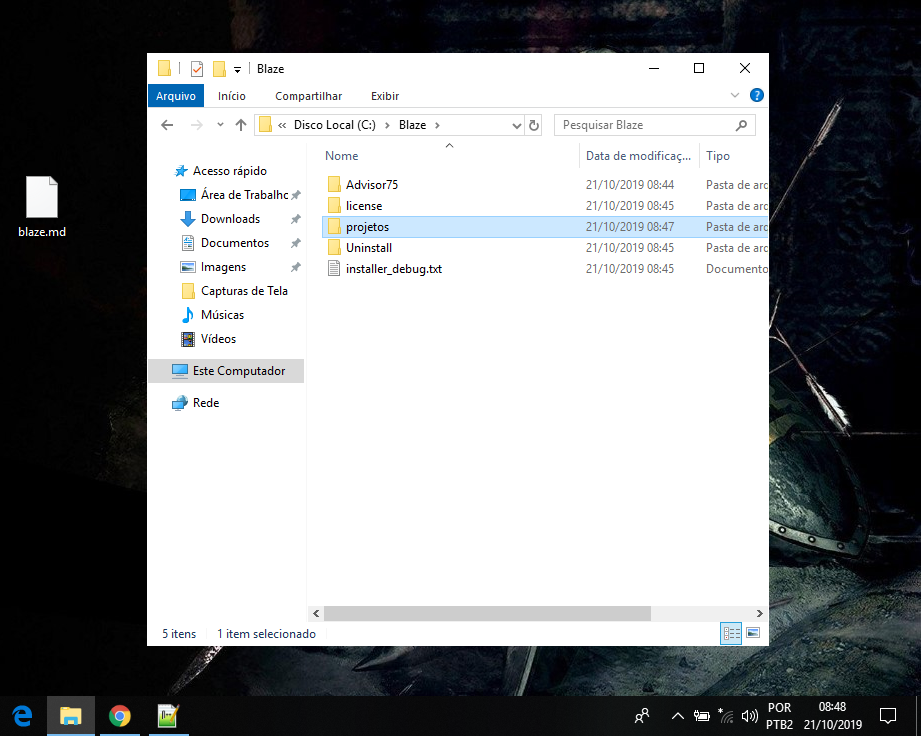Unpin Imagens from Acesso rápido
Image resolution: width=921 pixels, height=736 pixels.
click(297, 267)
